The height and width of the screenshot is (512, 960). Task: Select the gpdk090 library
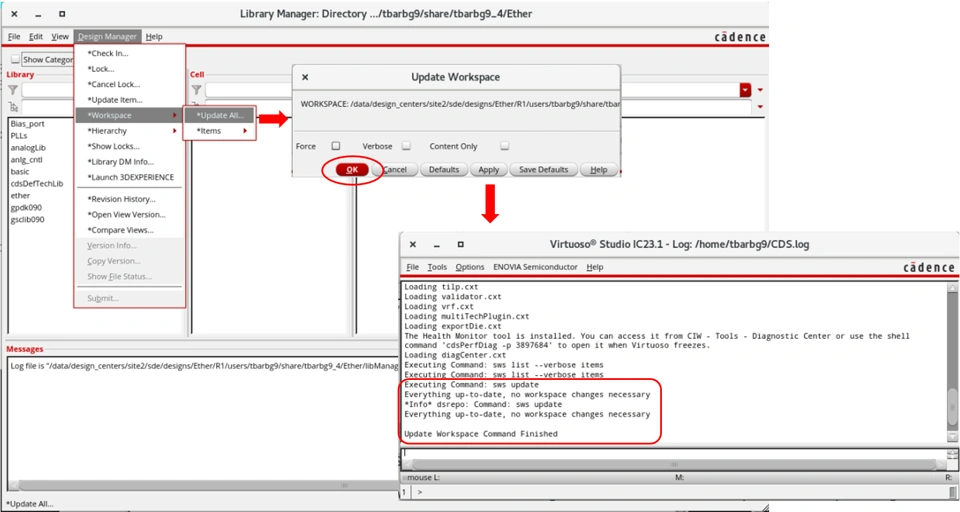pos(26,208)
